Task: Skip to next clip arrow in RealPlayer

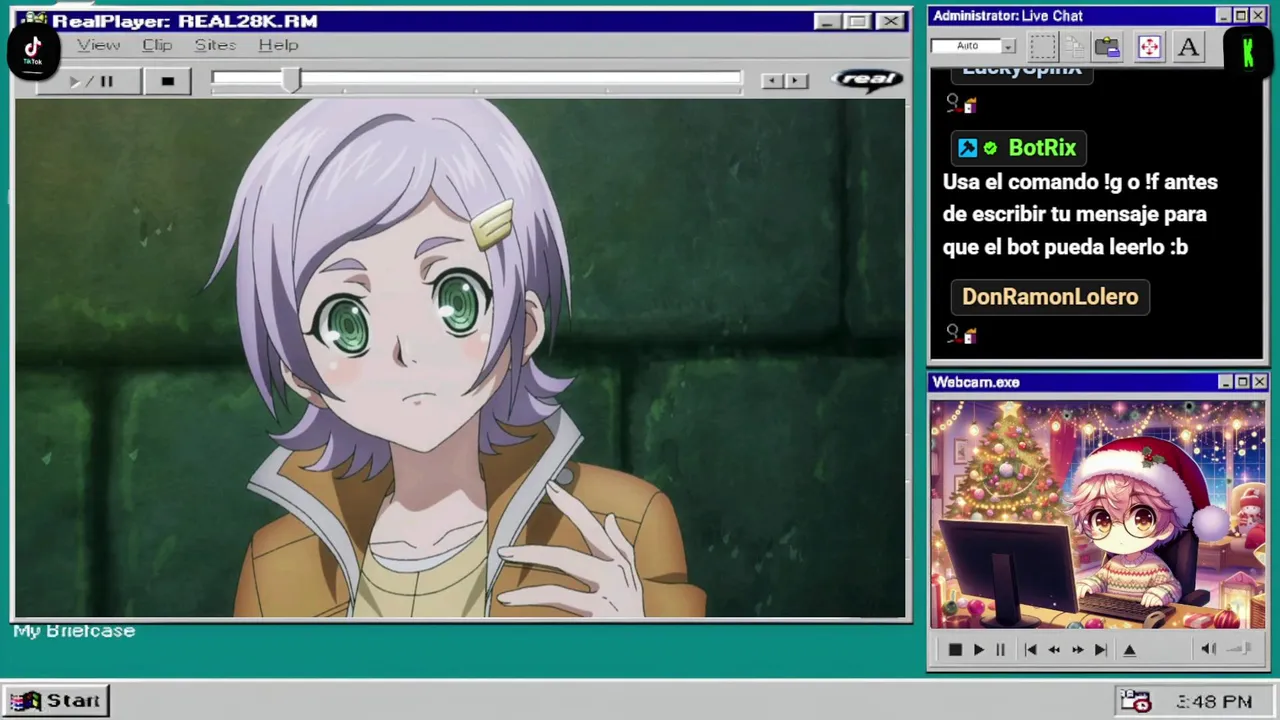Action: point(796,81)
